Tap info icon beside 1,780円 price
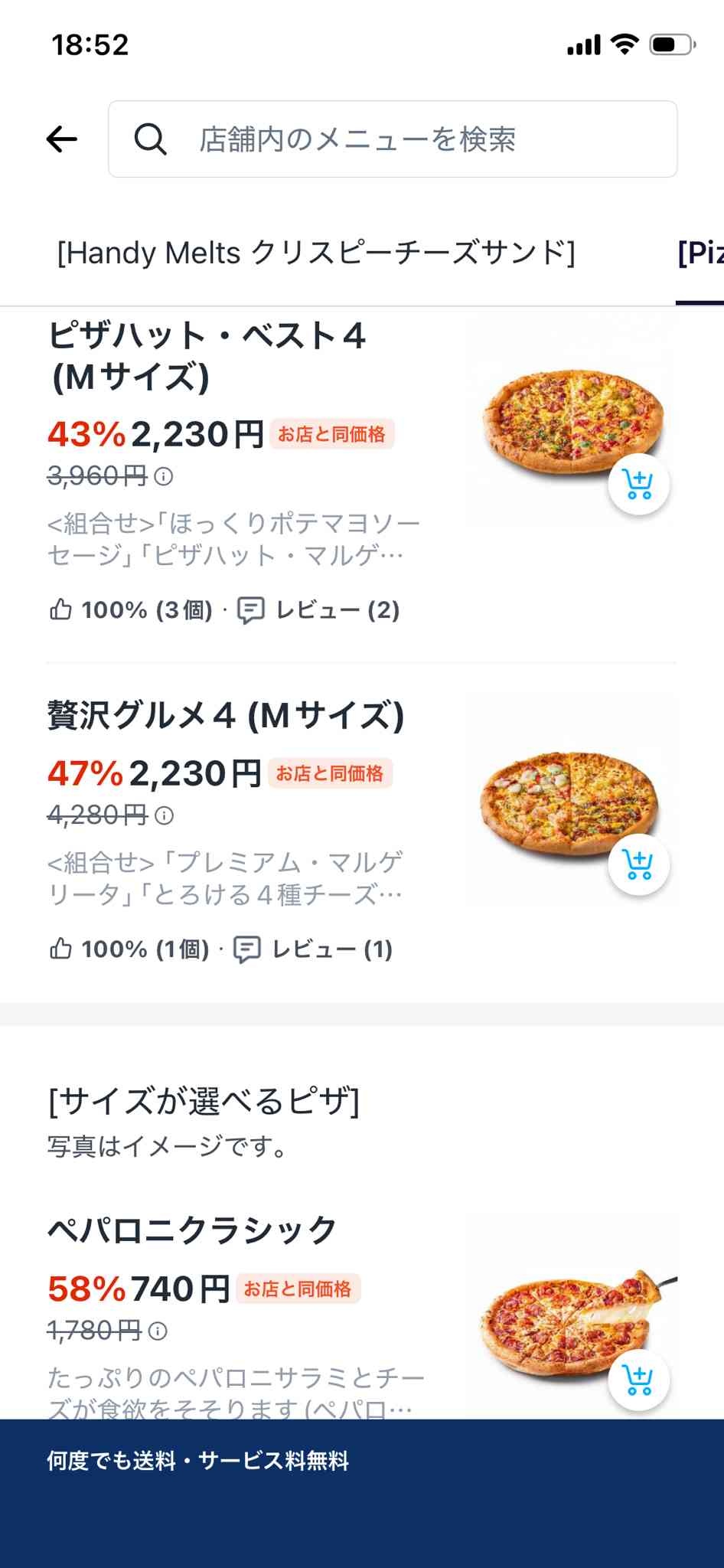724x1568 pixels. tap(158, 1331)
